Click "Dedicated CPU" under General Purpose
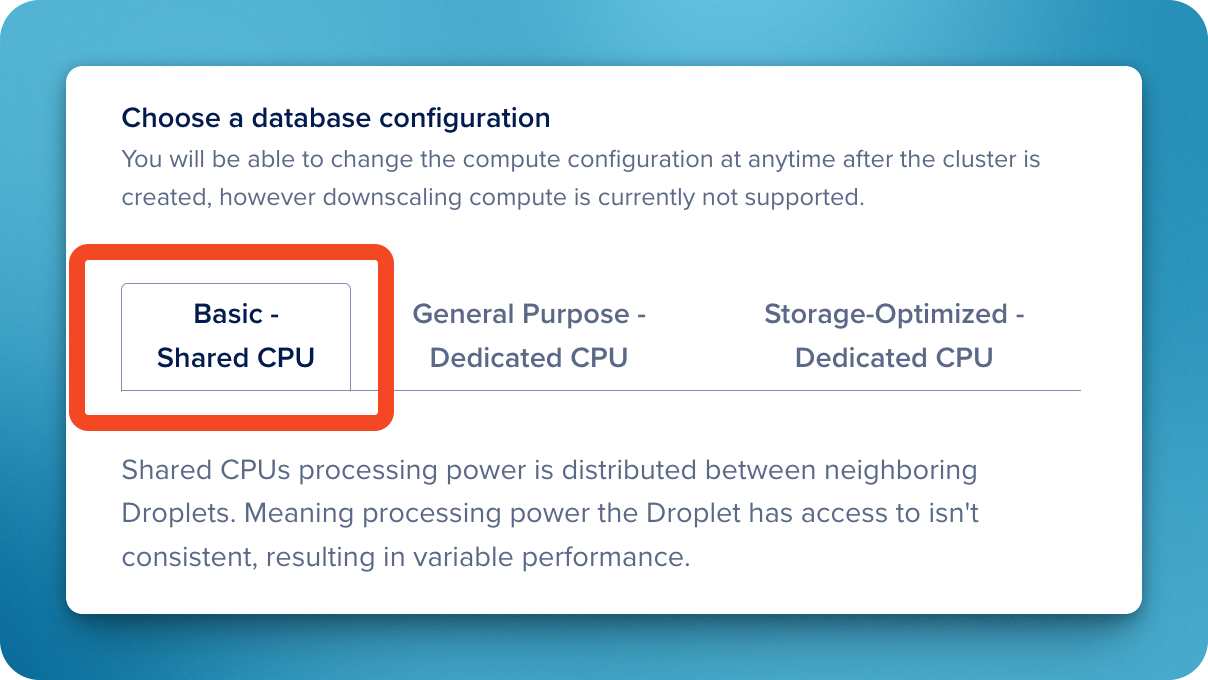This screenshot has width=1208, height=680. tap(529, 358)
